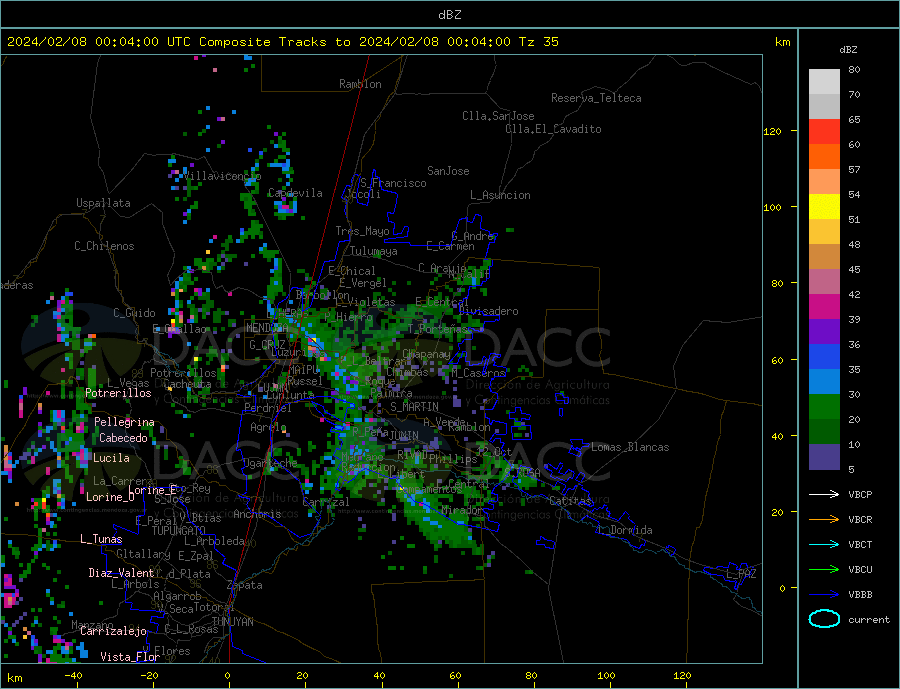900x689 pixels.
Task: Click the Tres_Mayo place label
Action: (363, 231)
